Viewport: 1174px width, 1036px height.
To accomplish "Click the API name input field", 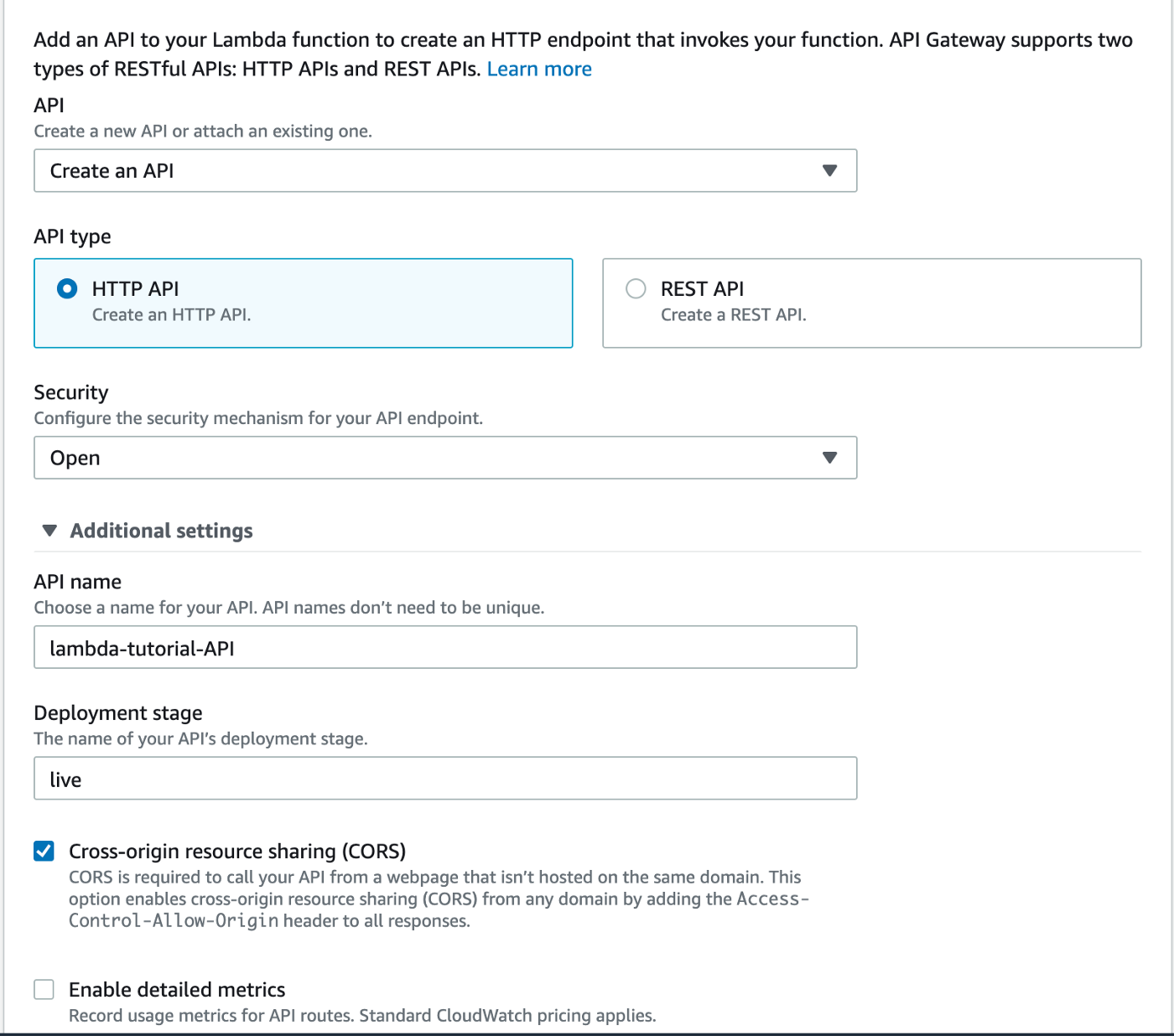I will (x=444, y=647).
